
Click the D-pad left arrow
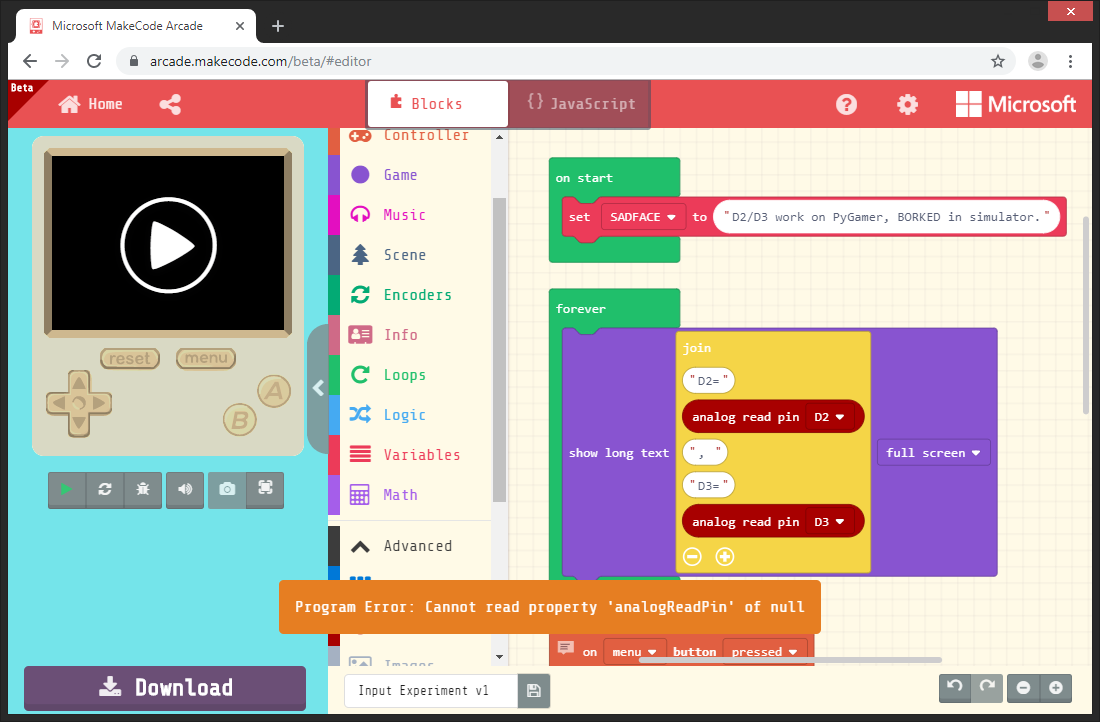[58, 403]
